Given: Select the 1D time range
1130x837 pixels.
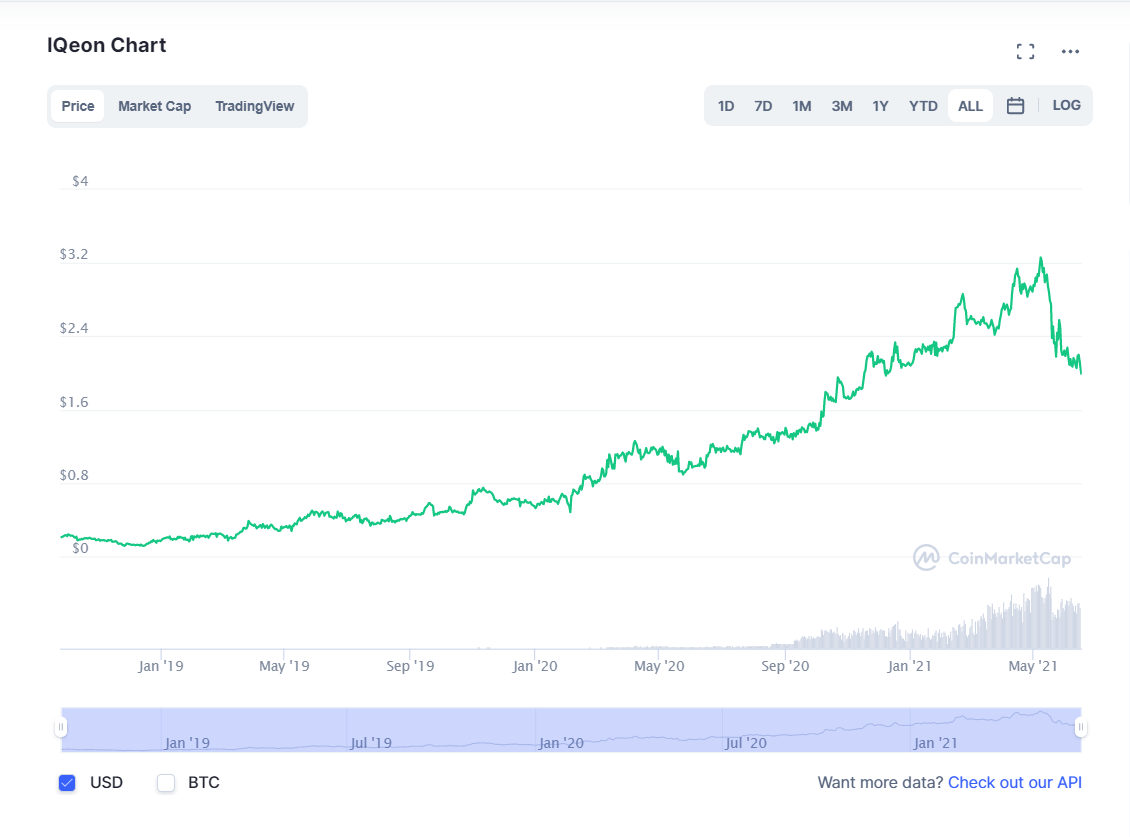Looking at the screenshot, I should coord(726,106).
